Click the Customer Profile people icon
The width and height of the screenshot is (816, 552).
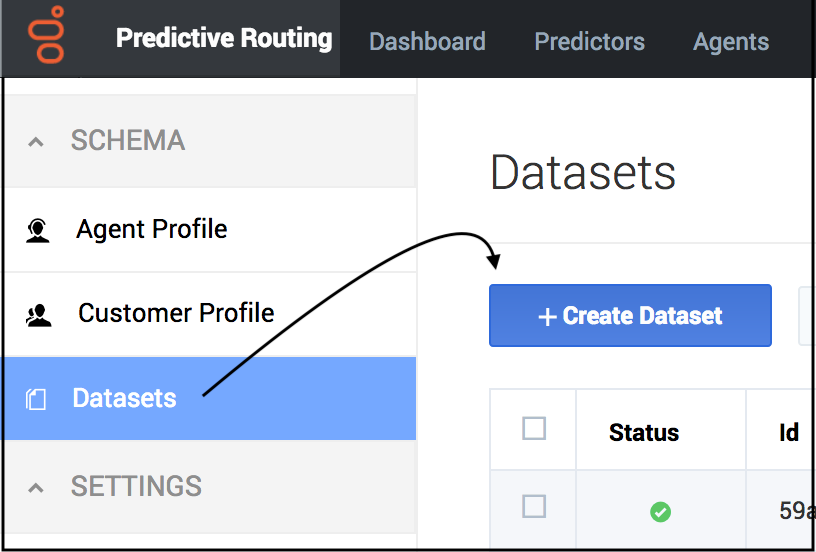[38, 315]
